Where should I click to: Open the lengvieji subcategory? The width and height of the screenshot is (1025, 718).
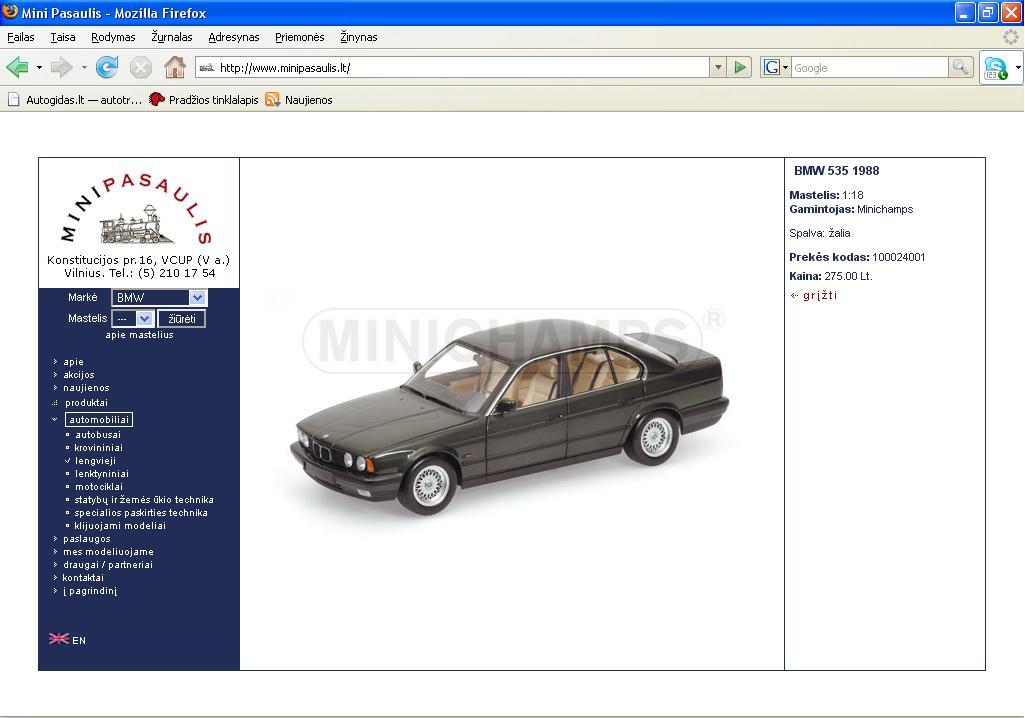pyautogui.click(x=95, y=461)
